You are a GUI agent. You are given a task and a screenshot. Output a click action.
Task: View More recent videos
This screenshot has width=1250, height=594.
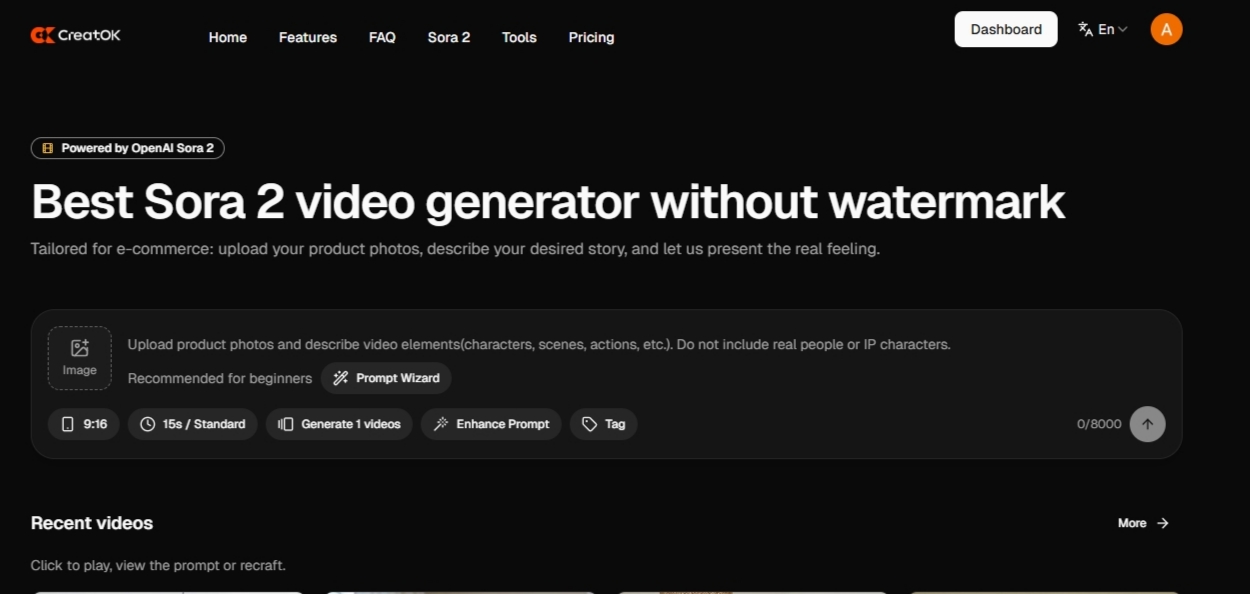click(x=1143, y=523)
